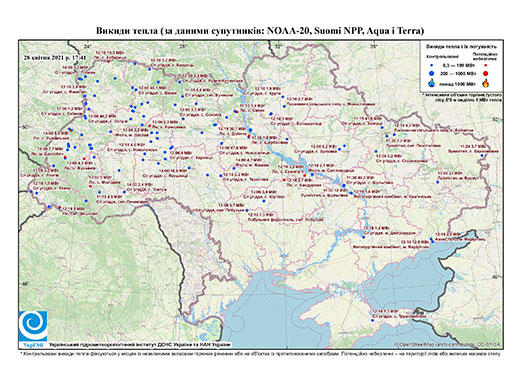Viewport: 520px width, 368px height.
Task: Select the blue flame legend icon
Action: [x=432, y=83]
